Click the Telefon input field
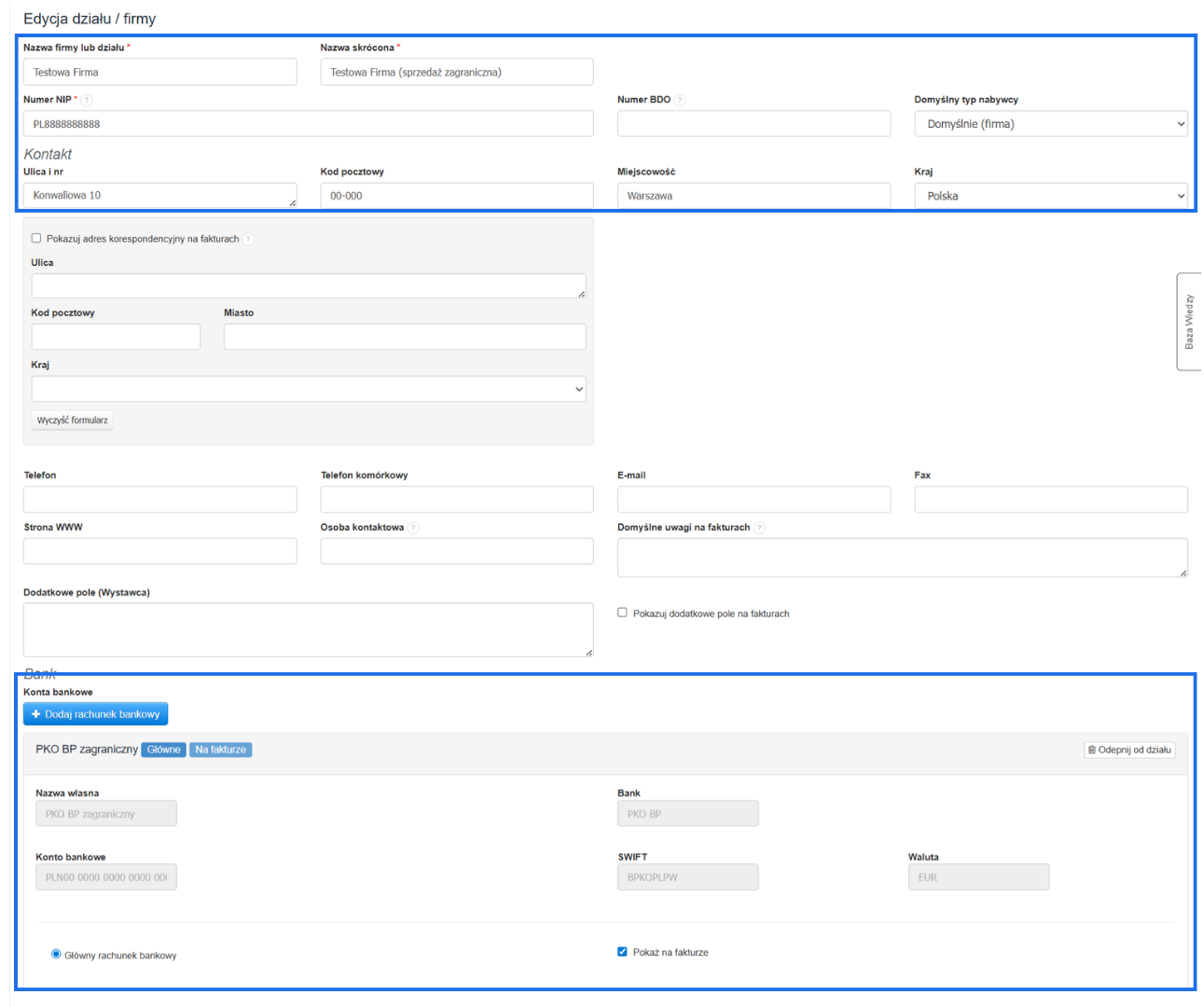The image size is (1204, 1007). (x=160, y=500)
